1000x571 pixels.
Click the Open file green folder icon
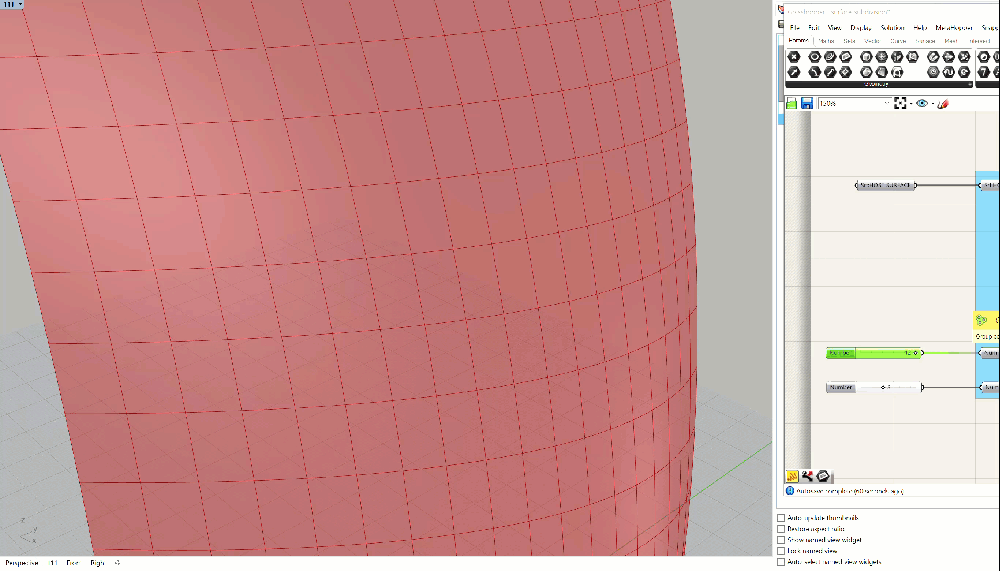791,103
